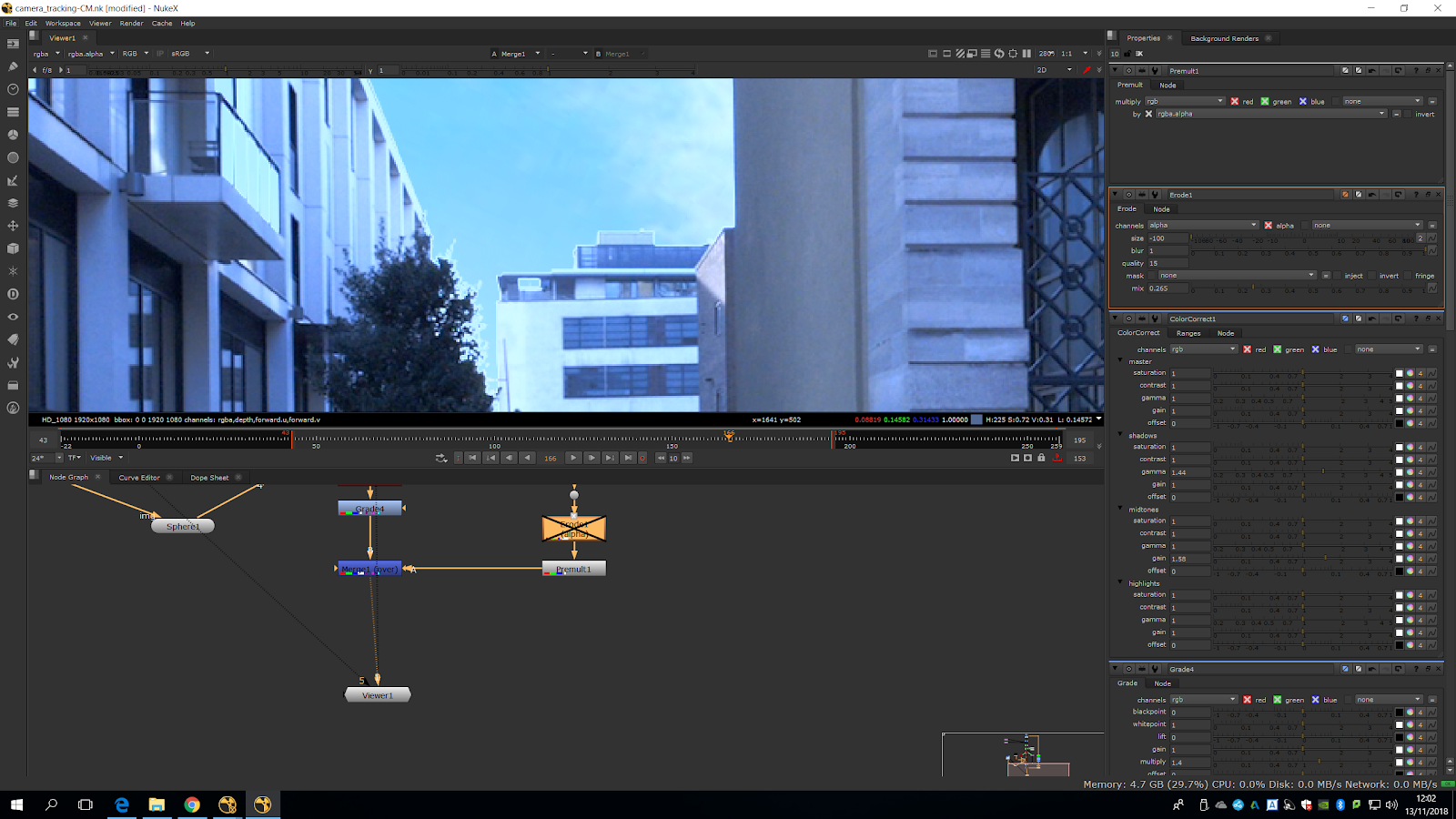Image resolution: width=1456 pixels, height=819 pixels.
Task: Jump to the last frame button
Action: pos(628,458)
